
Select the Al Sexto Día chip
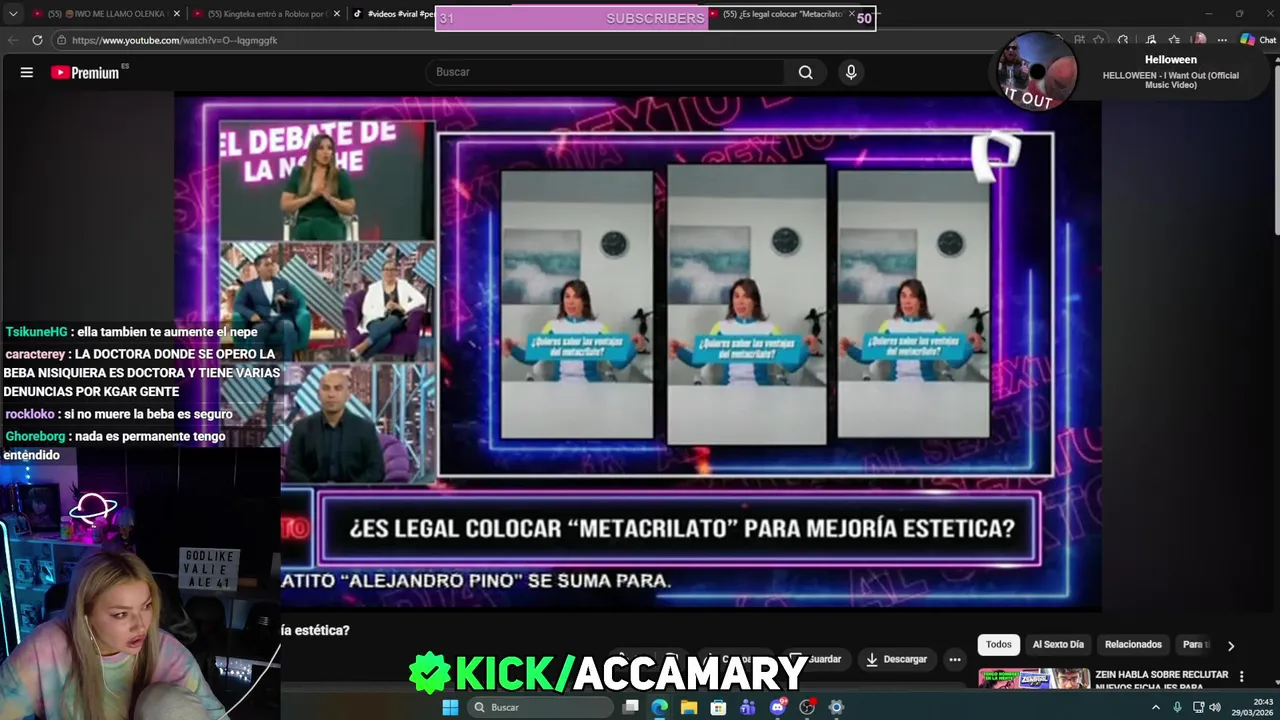coord(1058,645)
